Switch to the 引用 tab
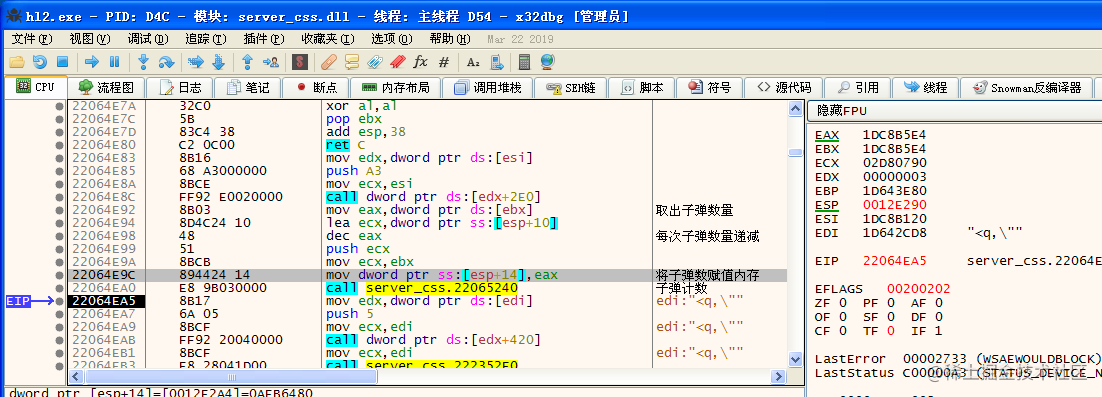1102x397 pixels. [x=857, y=88]
